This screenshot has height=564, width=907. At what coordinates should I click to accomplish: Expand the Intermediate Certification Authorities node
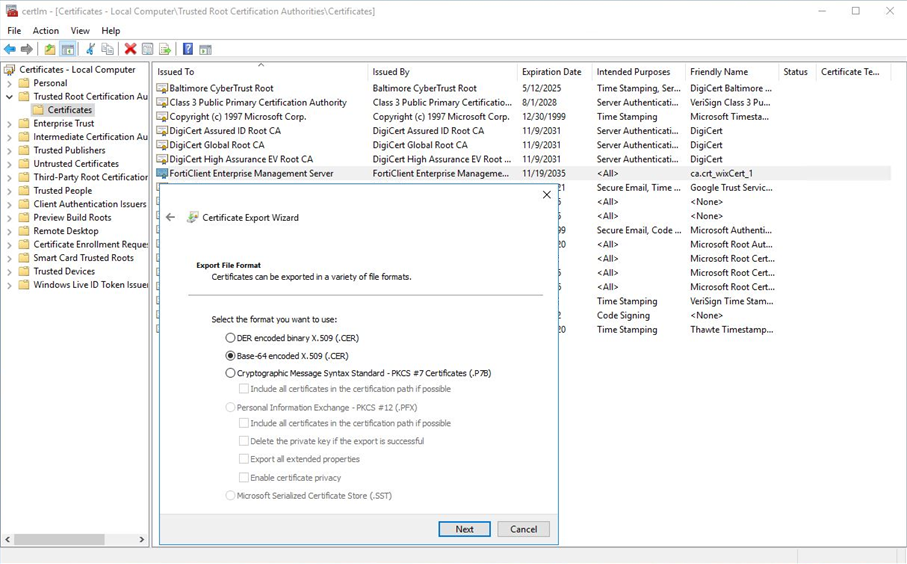[9, 137]
